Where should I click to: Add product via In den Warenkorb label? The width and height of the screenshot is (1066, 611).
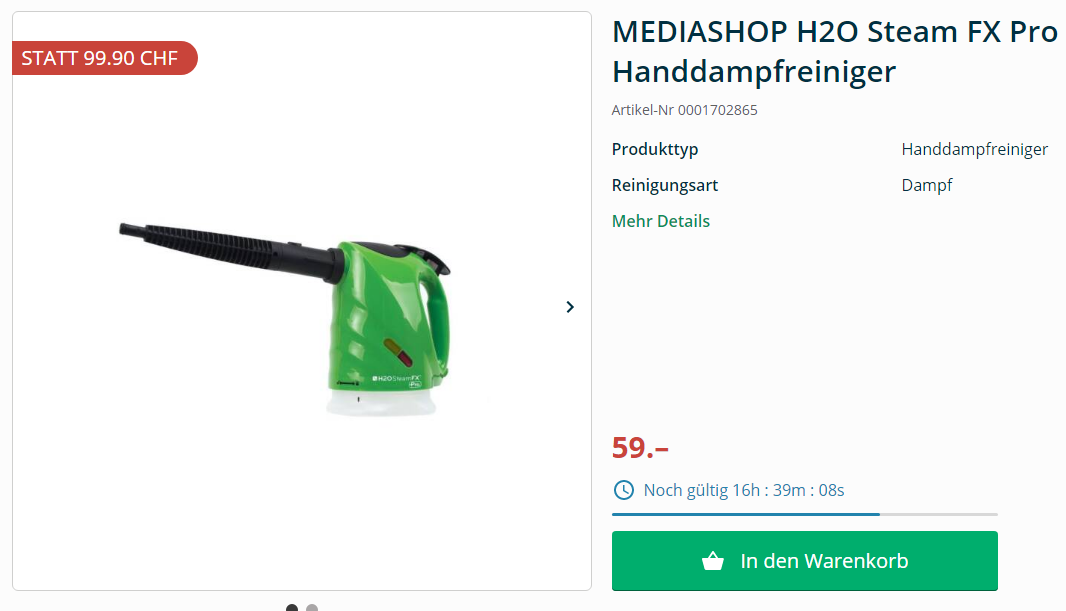coord(824,561)
